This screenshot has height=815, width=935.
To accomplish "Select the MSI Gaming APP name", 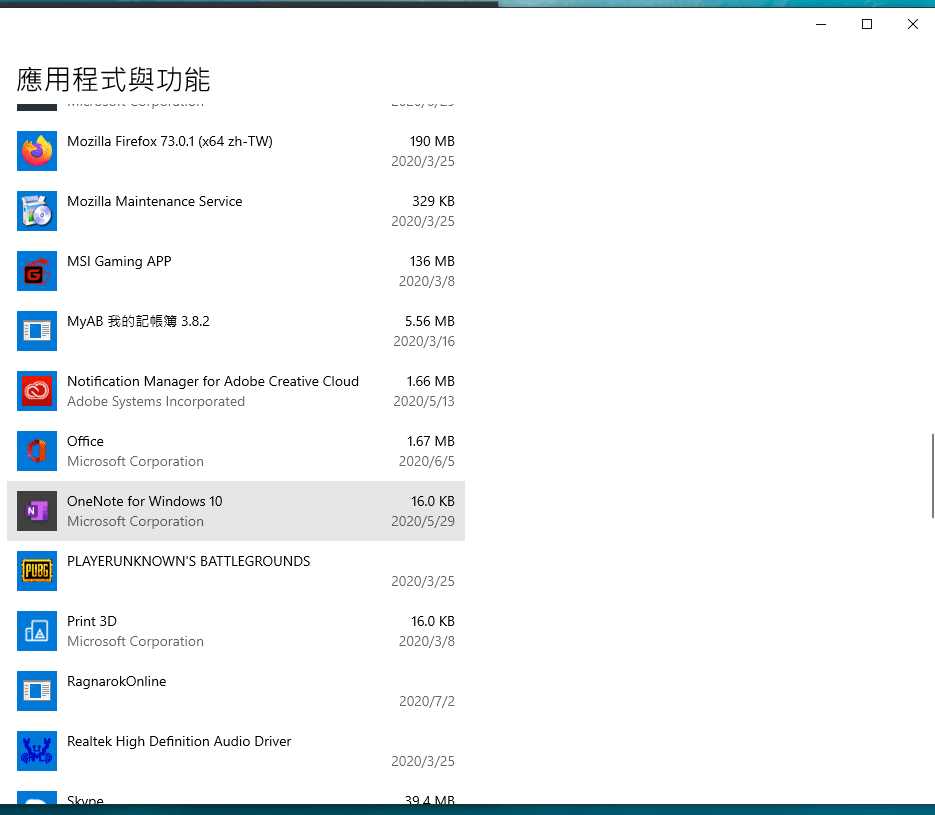I will pos(119,262).
